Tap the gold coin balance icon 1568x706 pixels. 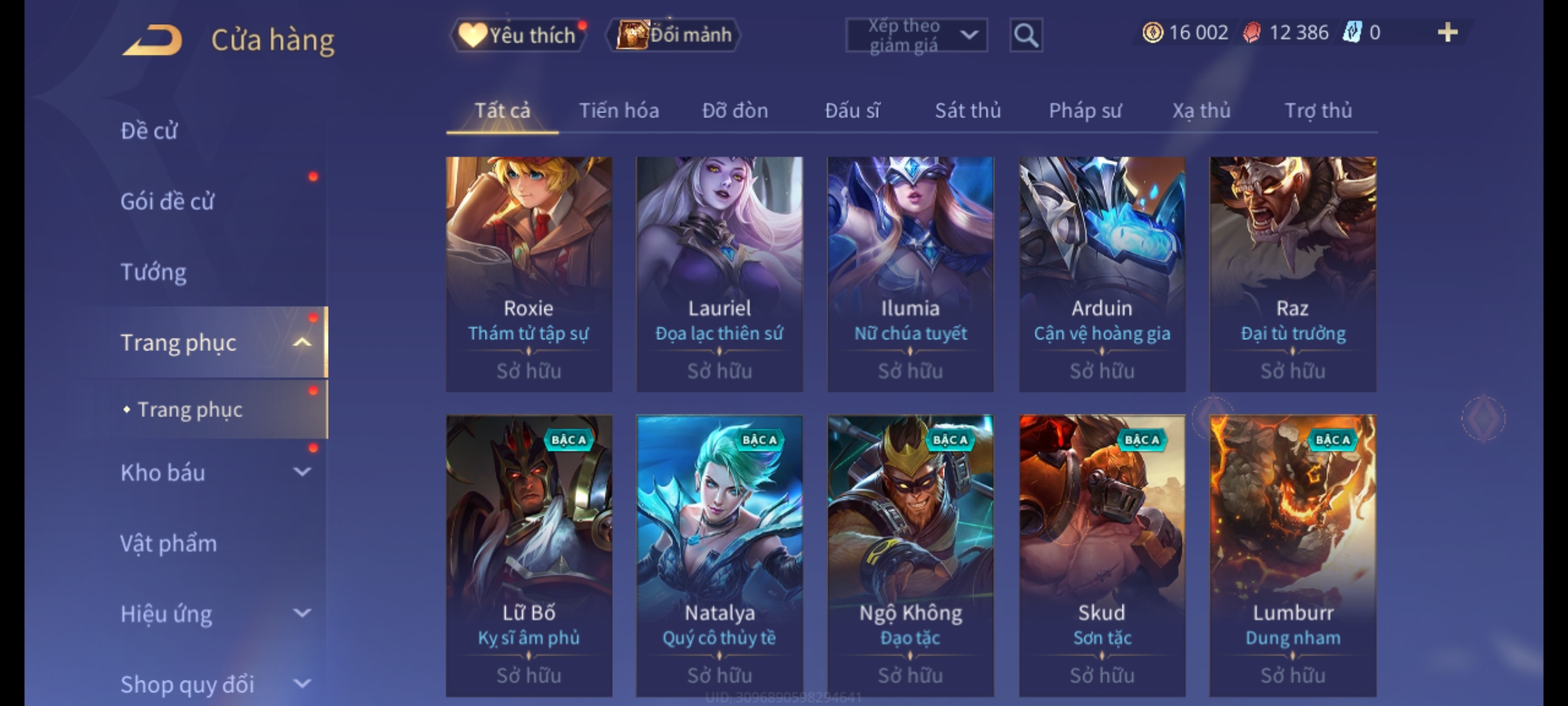coord(1152,32)
